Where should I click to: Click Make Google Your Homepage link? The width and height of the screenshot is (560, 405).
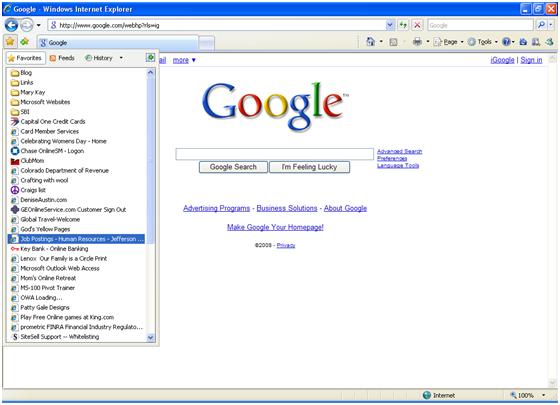tap(275, 227)
